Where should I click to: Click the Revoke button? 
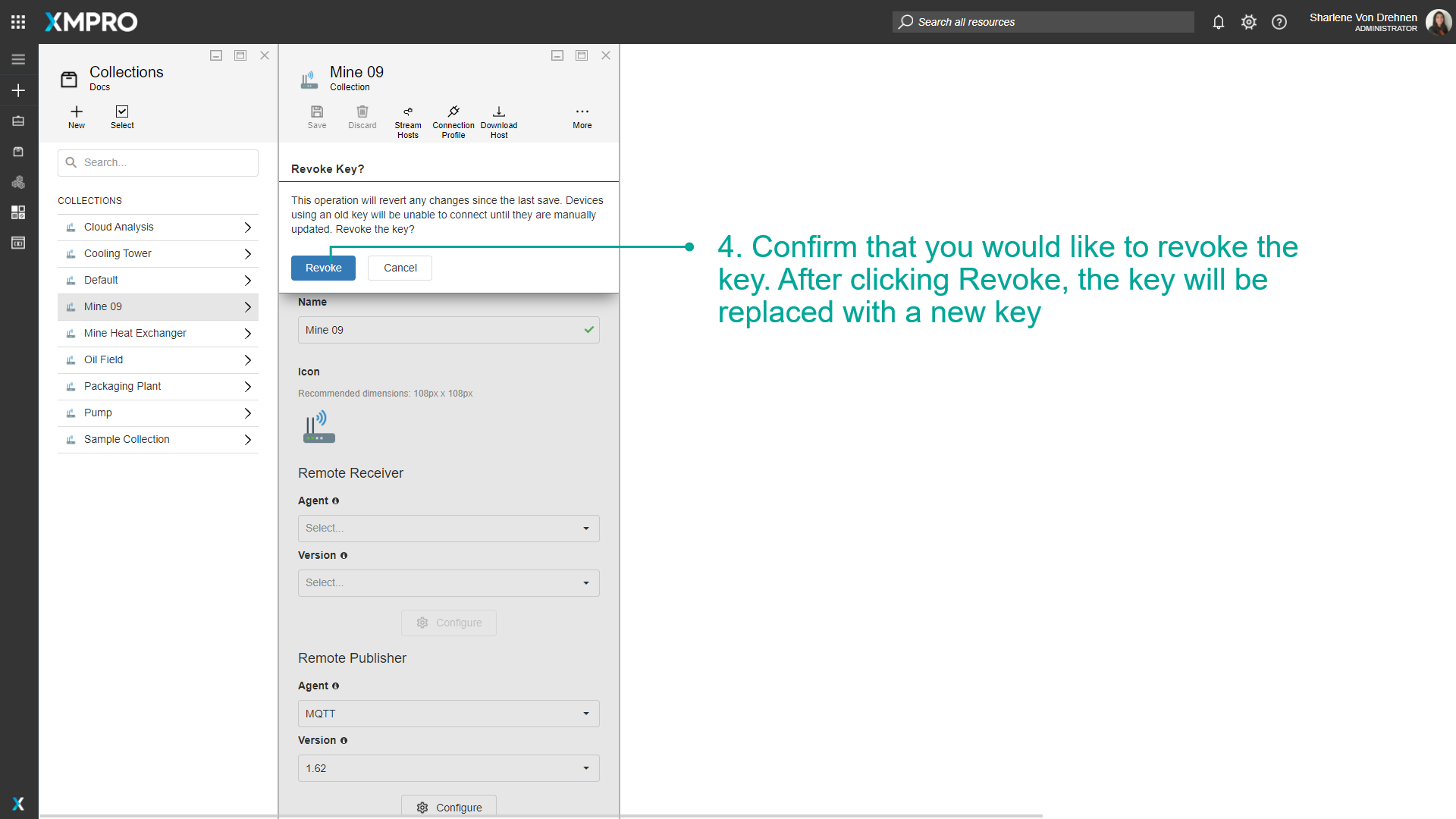(322, 268)
